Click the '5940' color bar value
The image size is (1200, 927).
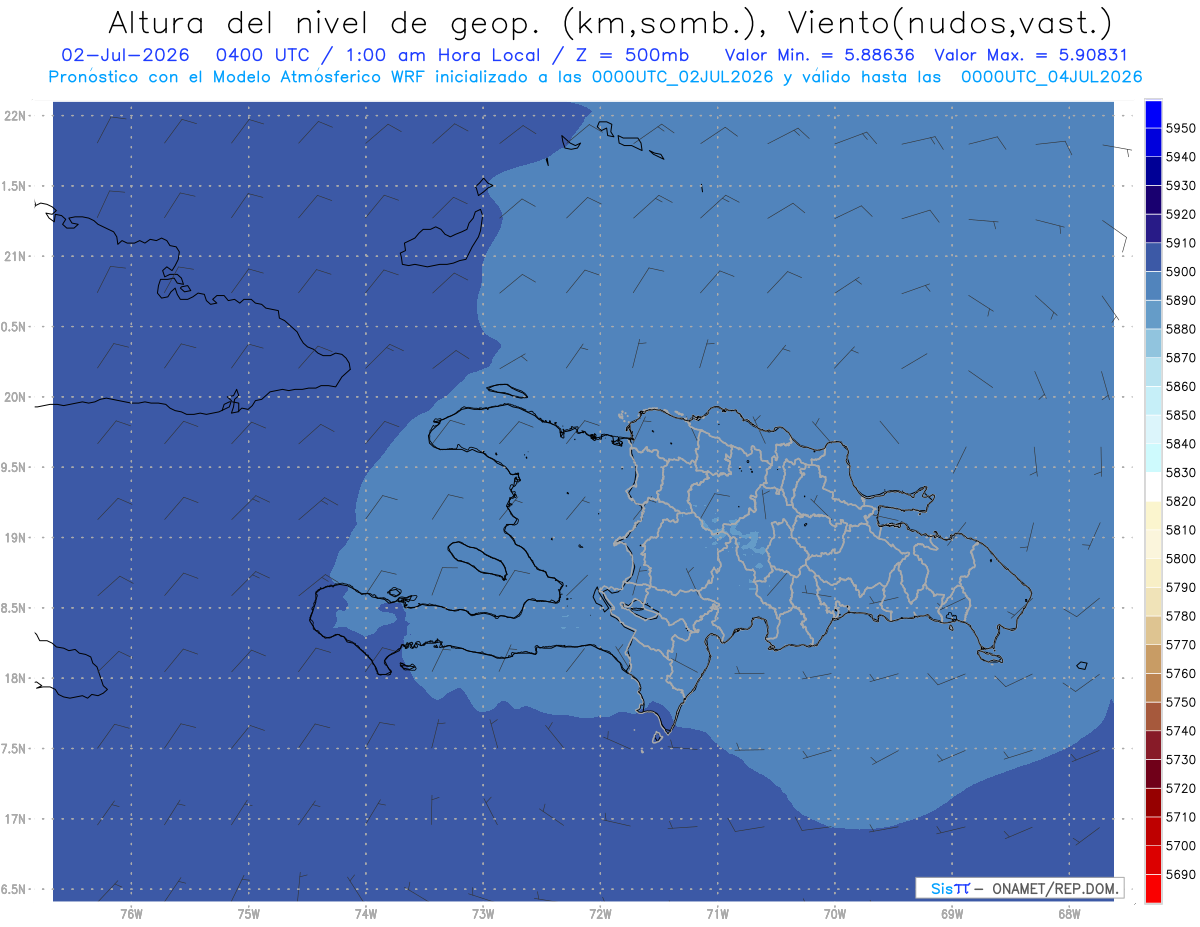1180,157
